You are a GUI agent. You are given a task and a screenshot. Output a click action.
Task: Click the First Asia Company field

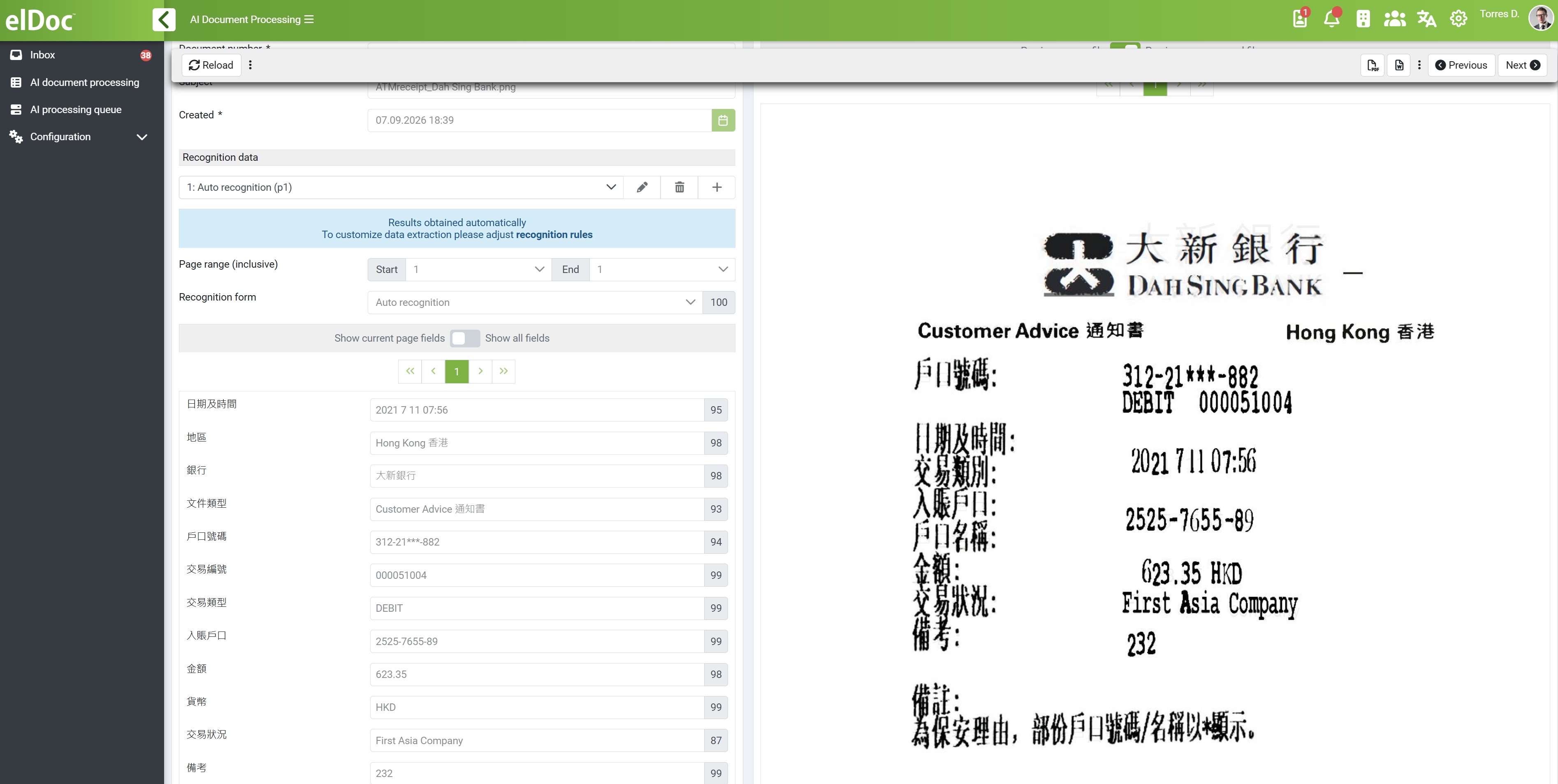point(536,740)
